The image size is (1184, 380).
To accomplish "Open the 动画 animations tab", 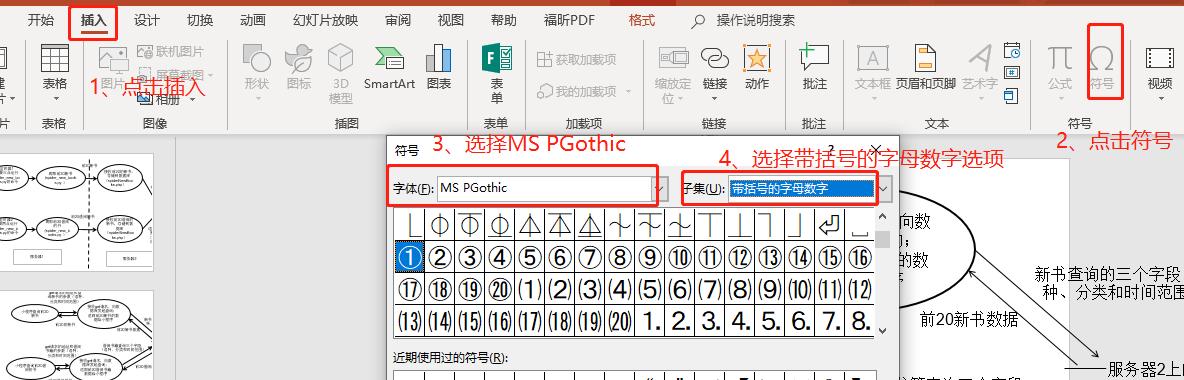I will click(x=252, y=21).
